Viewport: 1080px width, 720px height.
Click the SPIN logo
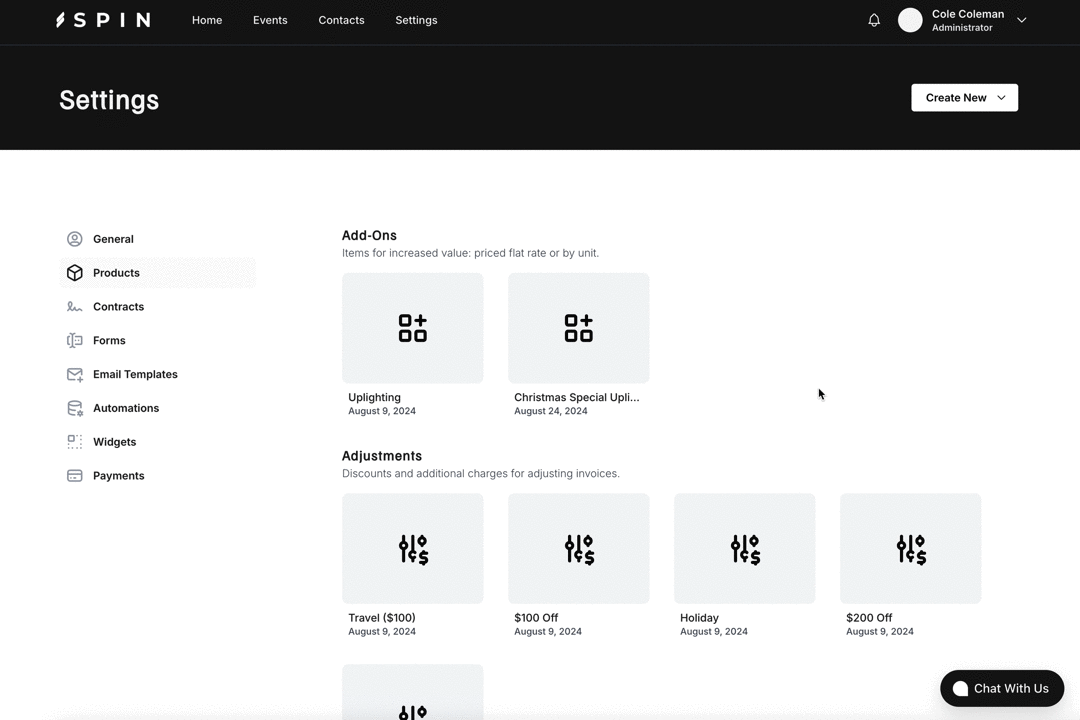click(x=103, y=20)
